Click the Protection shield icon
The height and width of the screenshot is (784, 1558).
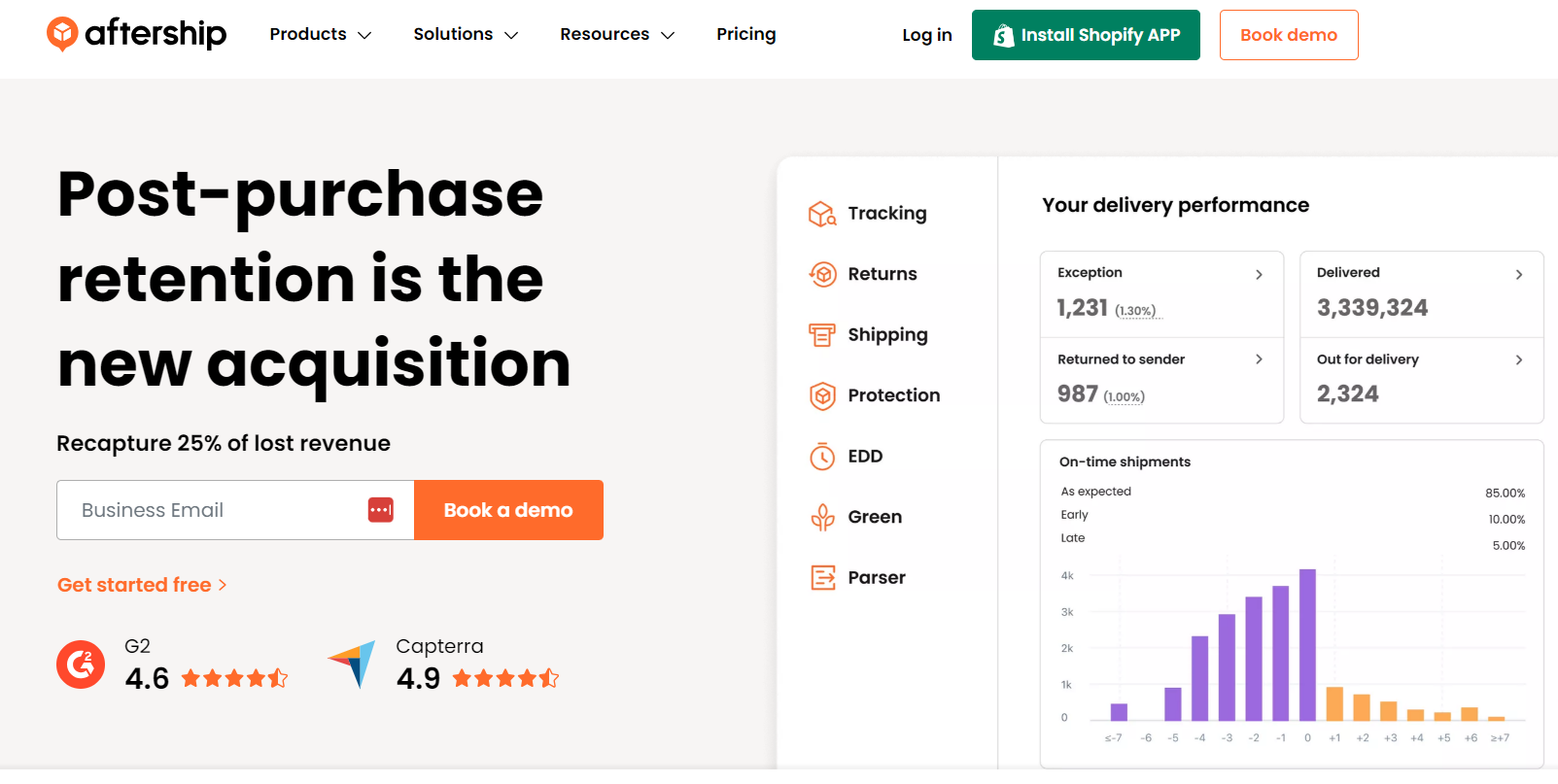point(822,395)
